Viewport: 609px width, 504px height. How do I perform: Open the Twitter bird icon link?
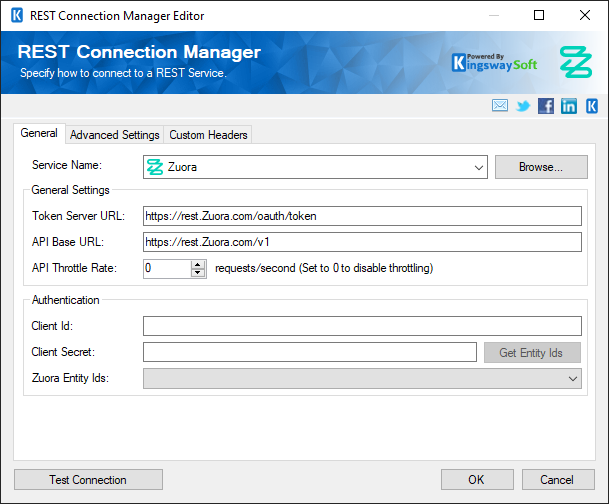click(x=523, y=106)
